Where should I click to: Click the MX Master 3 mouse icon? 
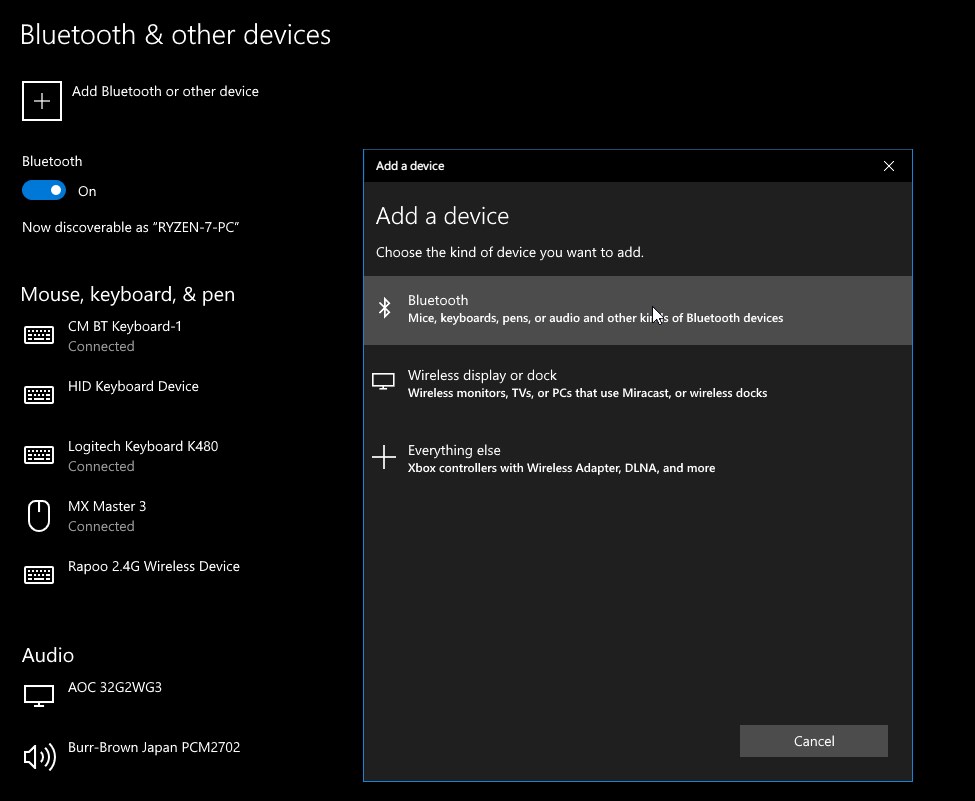[x=39, y=515]
